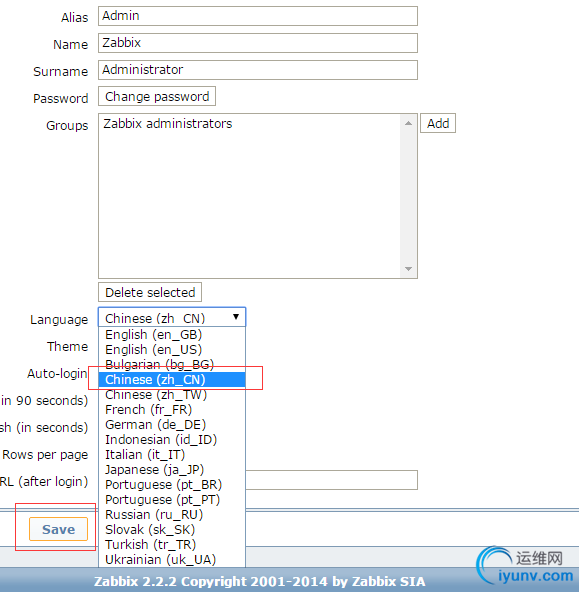The width and height of the screenshot is (579, 592).
Task: Choose Ukrainian (uk_UA) language option
Action: click(x=172, y=560)
